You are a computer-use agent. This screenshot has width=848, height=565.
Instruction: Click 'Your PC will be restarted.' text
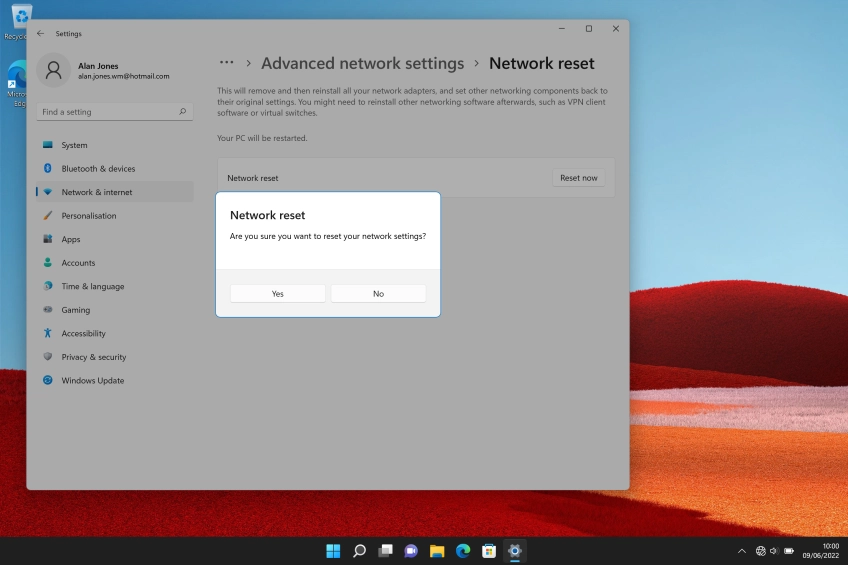[262, 138]
